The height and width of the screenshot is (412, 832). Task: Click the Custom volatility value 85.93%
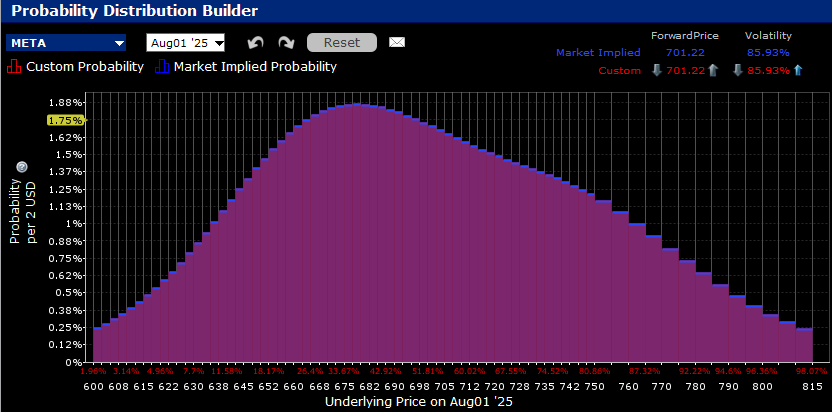tap(768, 70)
